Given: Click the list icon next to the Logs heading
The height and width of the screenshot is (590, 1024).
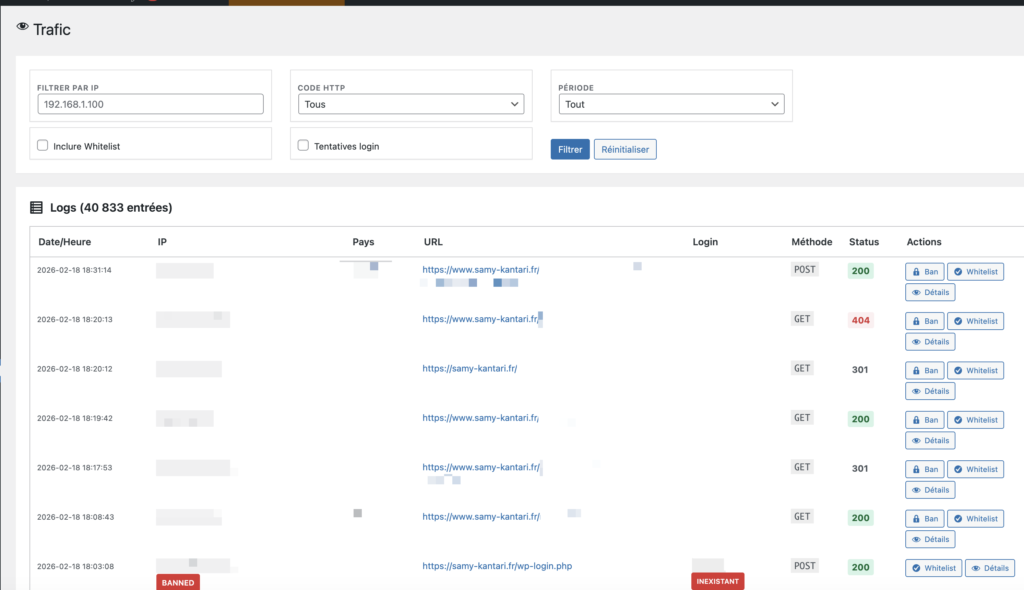Looking at the screenshot, I should tap(38, 207).
